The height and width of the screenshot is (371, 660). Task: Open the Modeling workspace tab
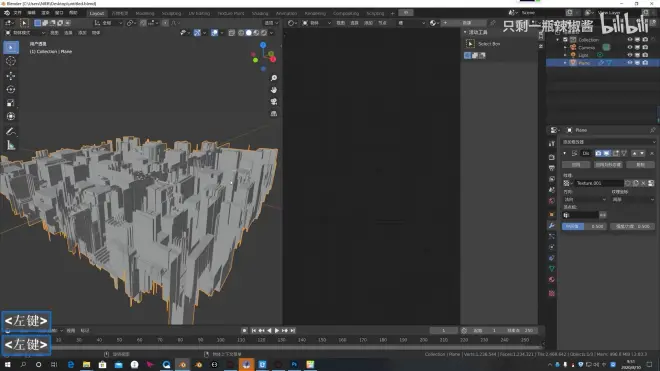click(145, 13)
